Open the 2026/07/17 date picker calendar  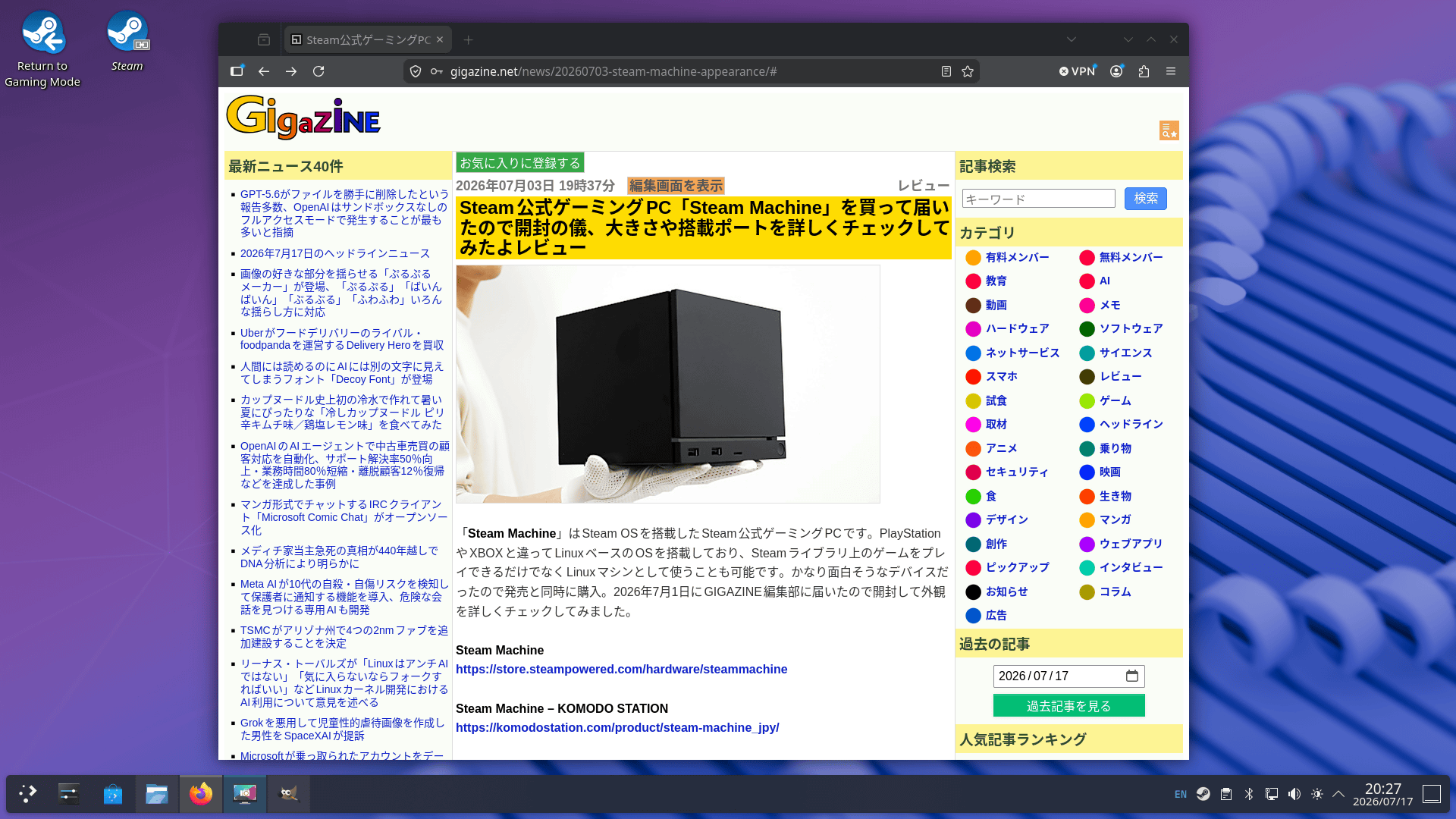click(1132, 676)
